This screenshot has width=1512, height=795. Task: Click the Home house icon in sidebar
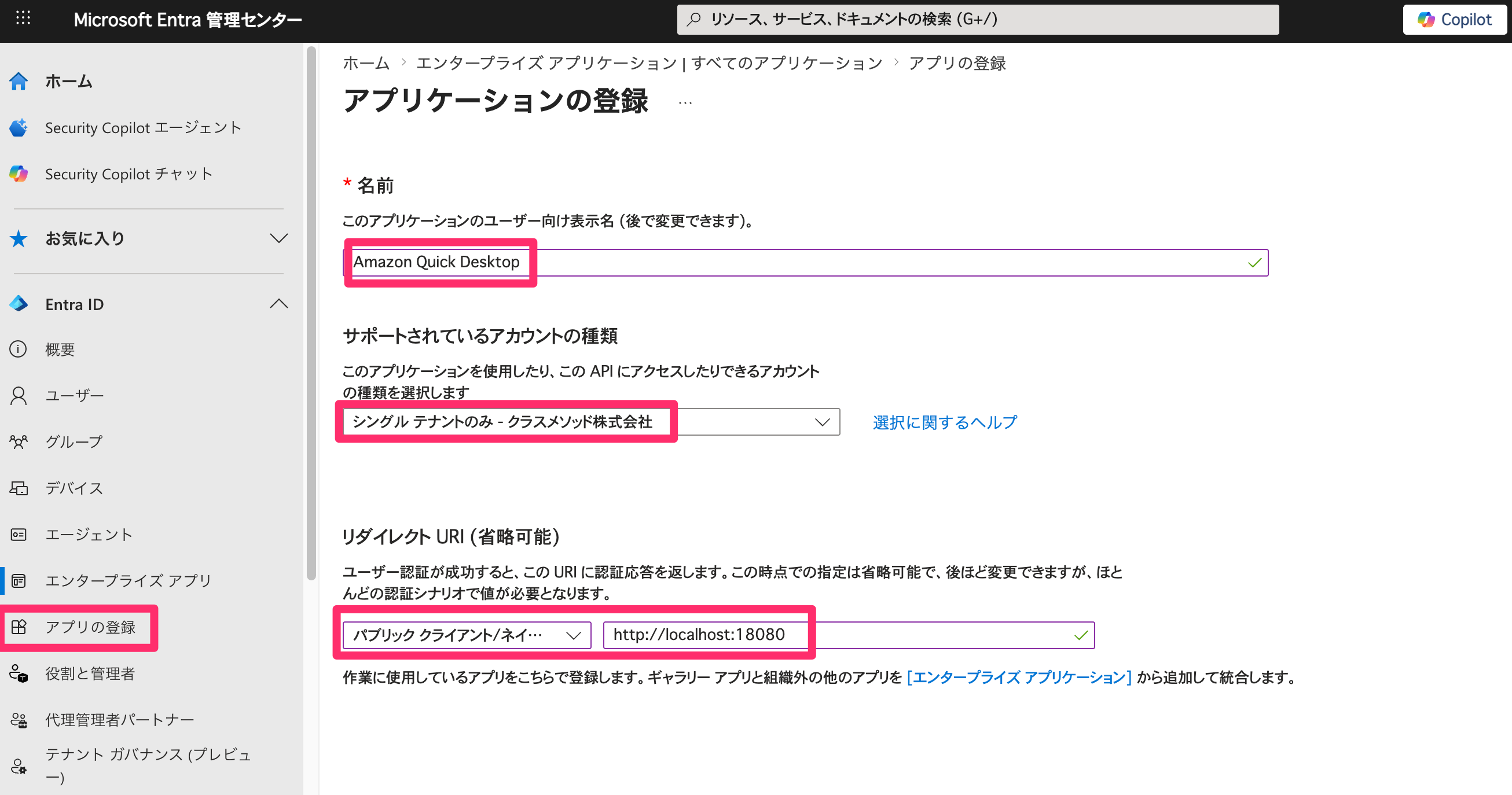pos(19,81)
